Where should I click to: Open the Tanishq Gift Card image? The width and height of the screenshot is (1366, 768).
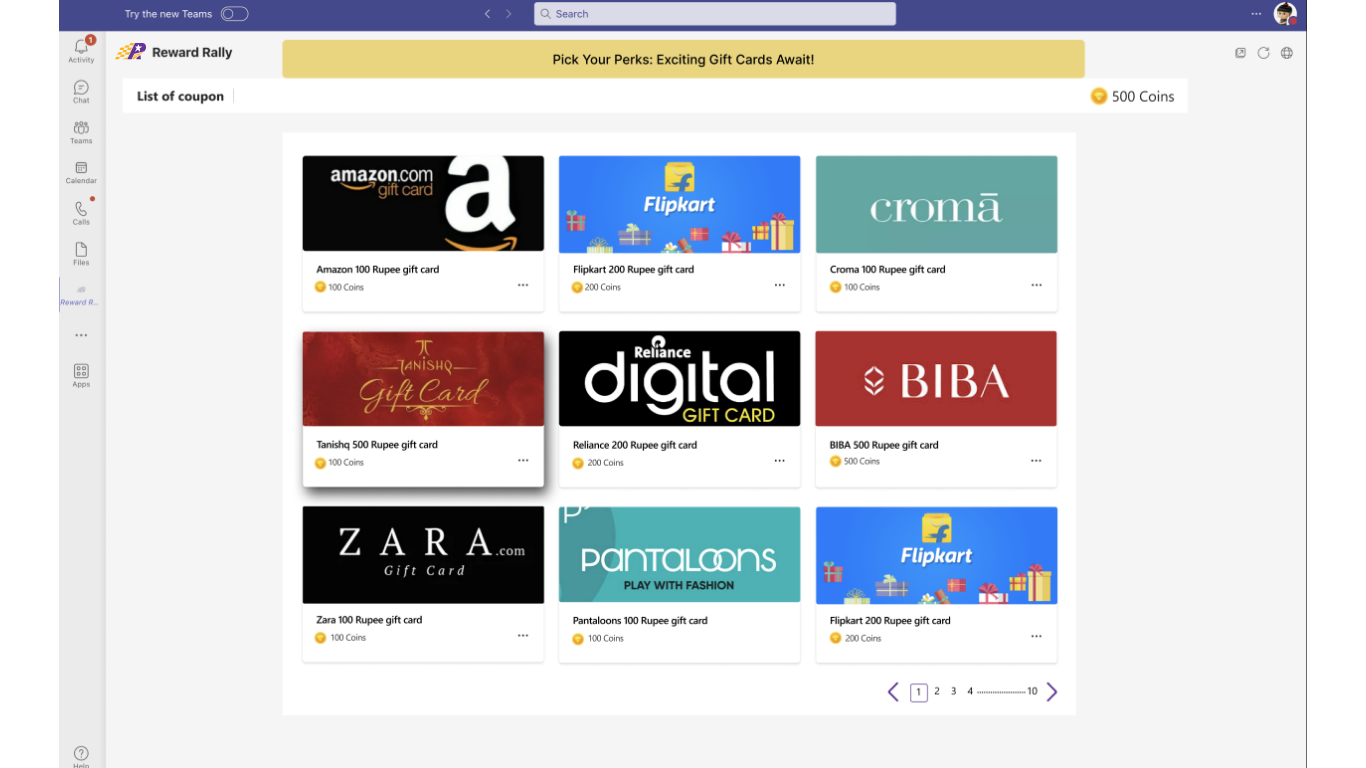423,379
